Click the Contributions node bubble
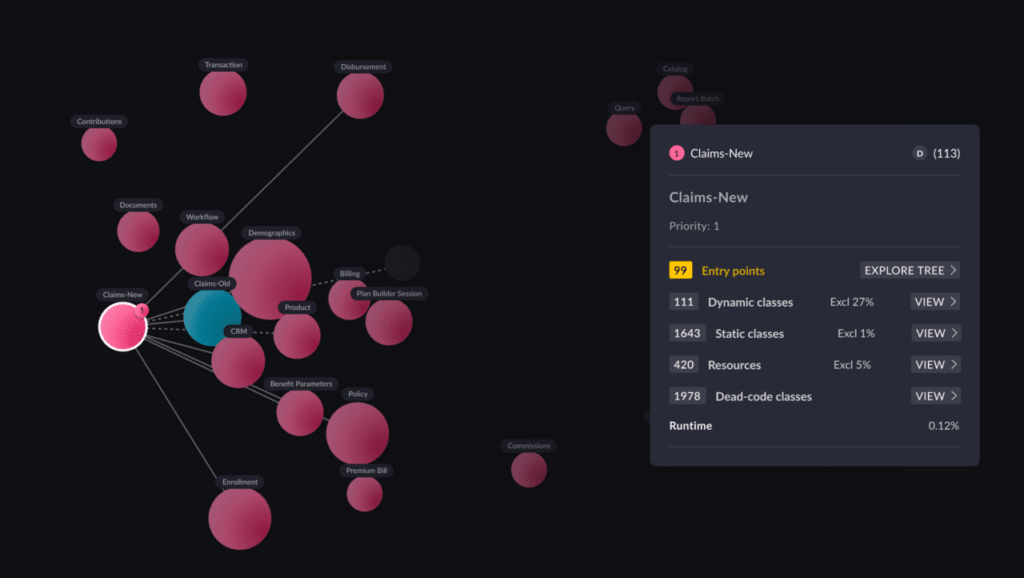1024x578 pixels. pos(99,144)
